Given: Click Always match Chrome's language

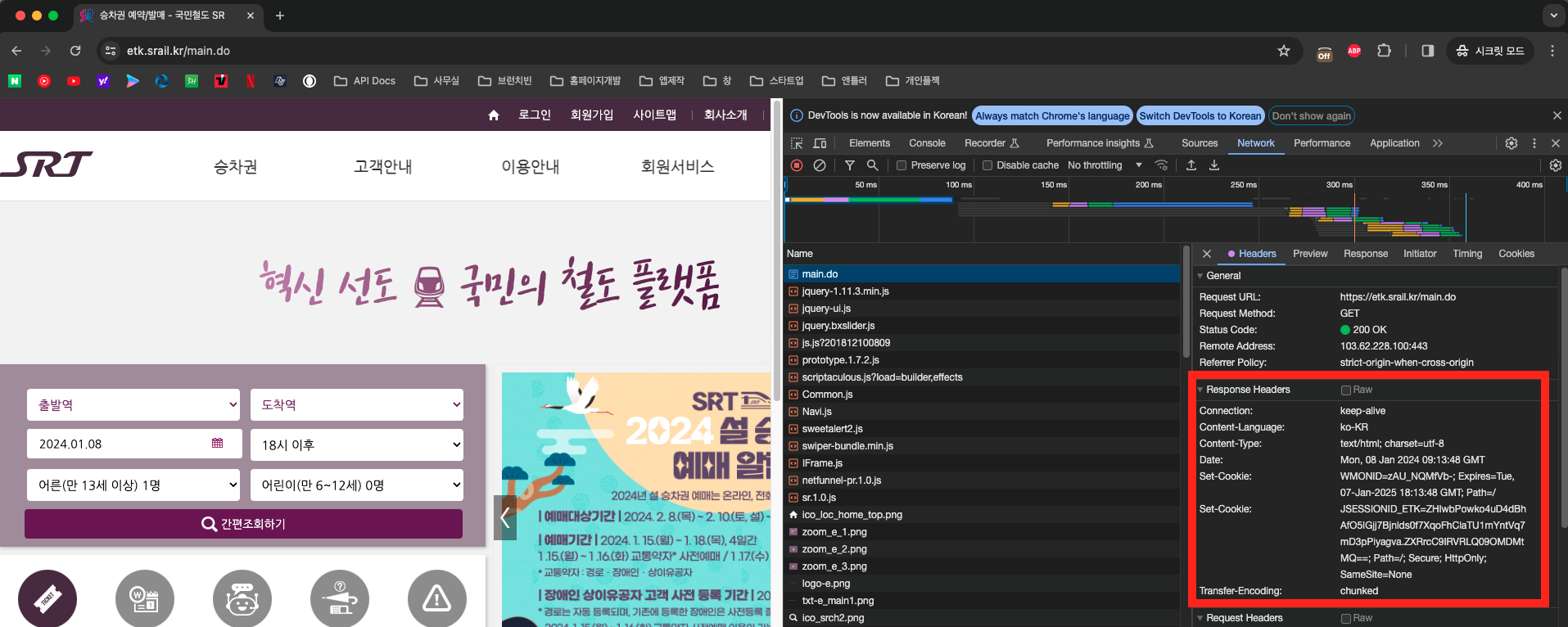Looking at the screenshot, I should (1052, 116).
